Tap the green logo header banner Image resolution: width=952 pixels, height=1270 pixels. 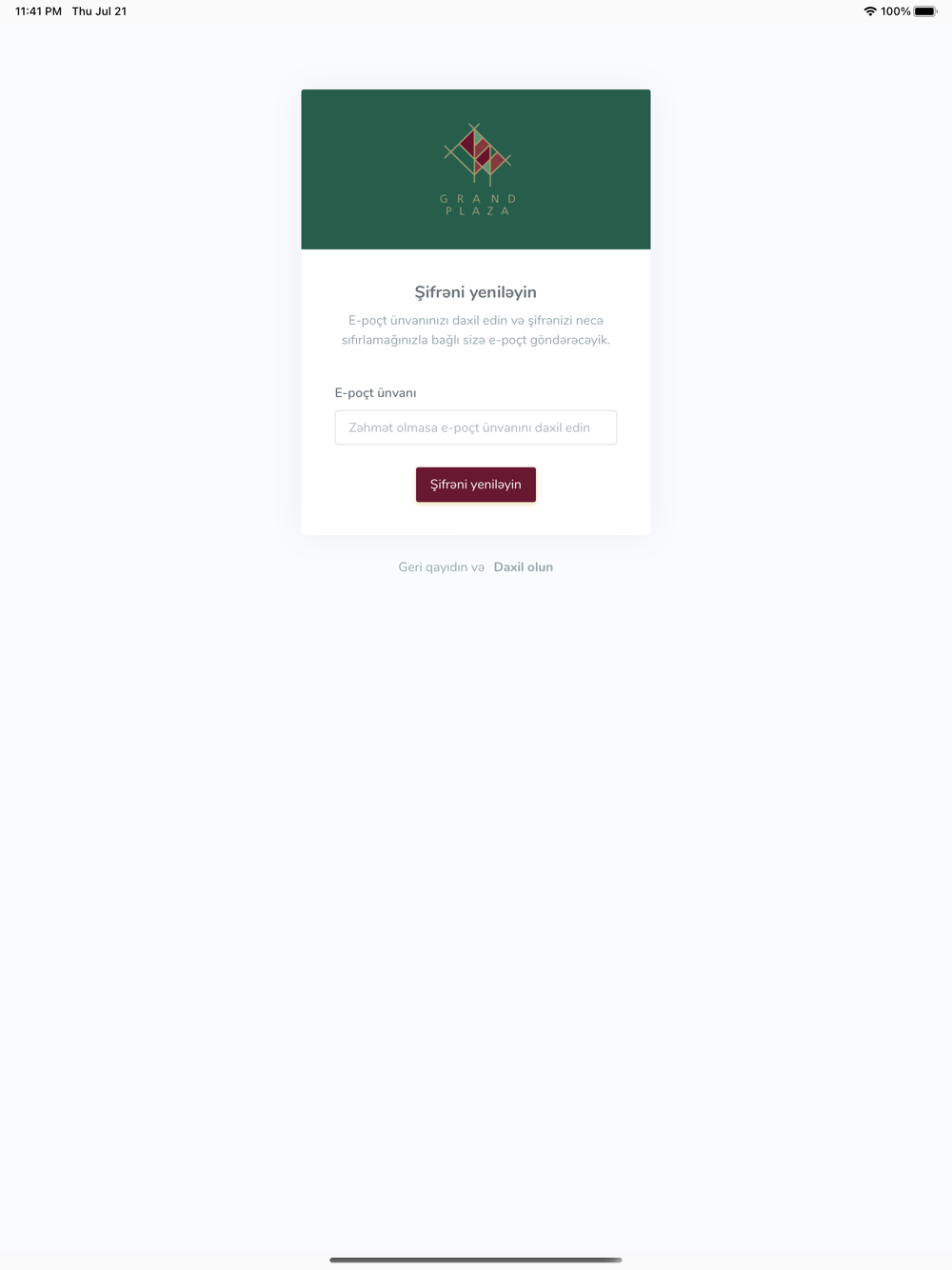[476, 169]
